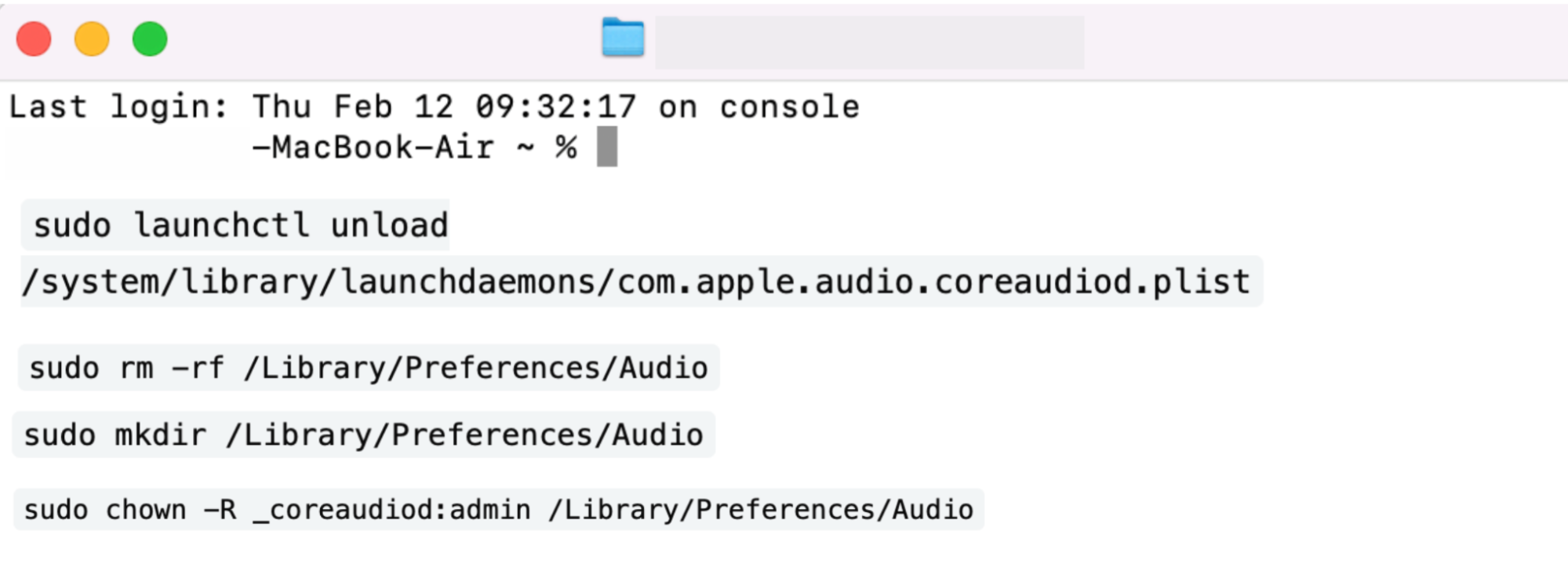This screenshot has height=571, width=1568.
Task: Click the yellow minimize window control
Action: click(x=92, y=38)
